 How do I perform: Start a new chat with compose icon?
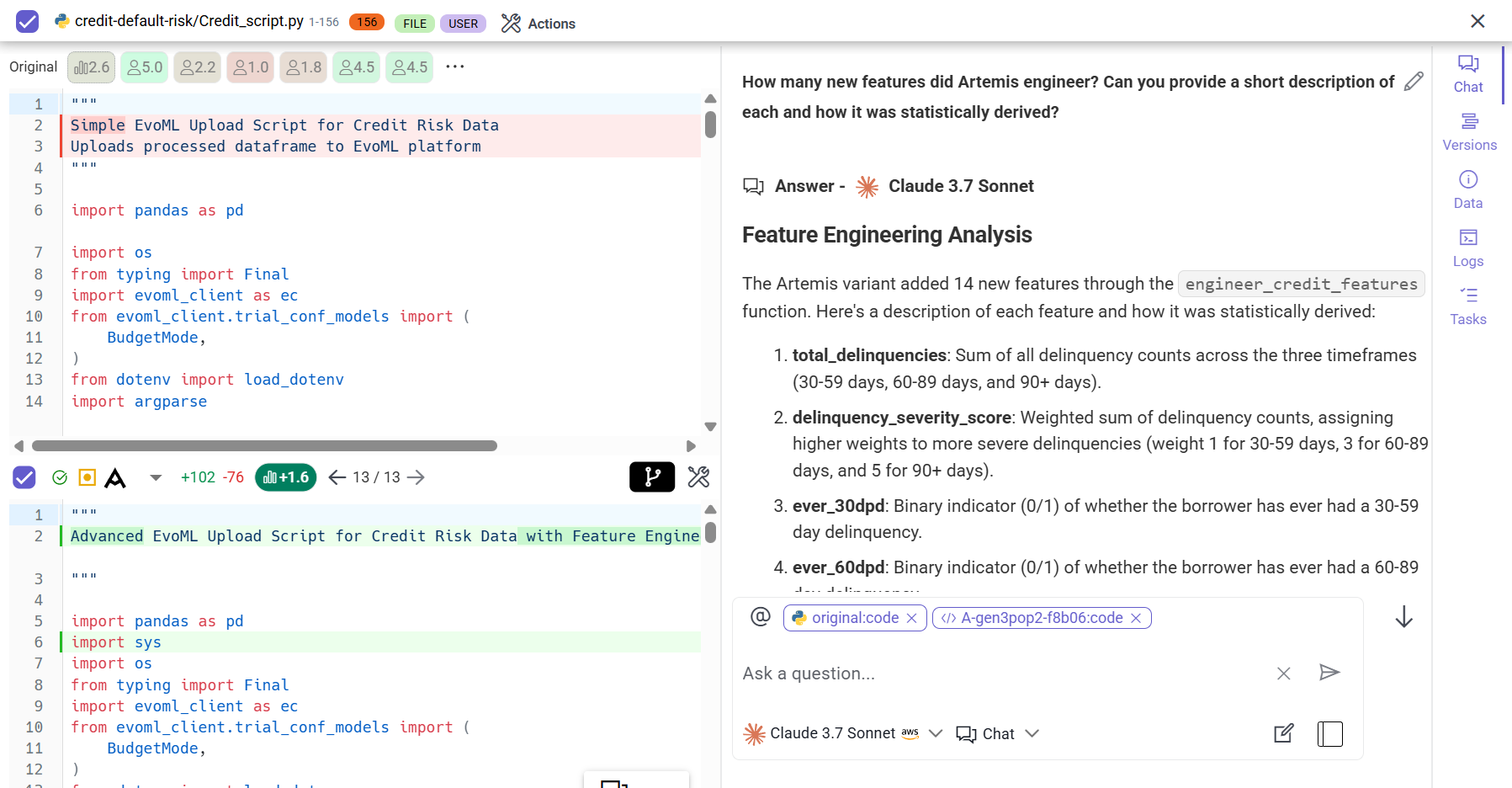click(x=1283, y=733)
